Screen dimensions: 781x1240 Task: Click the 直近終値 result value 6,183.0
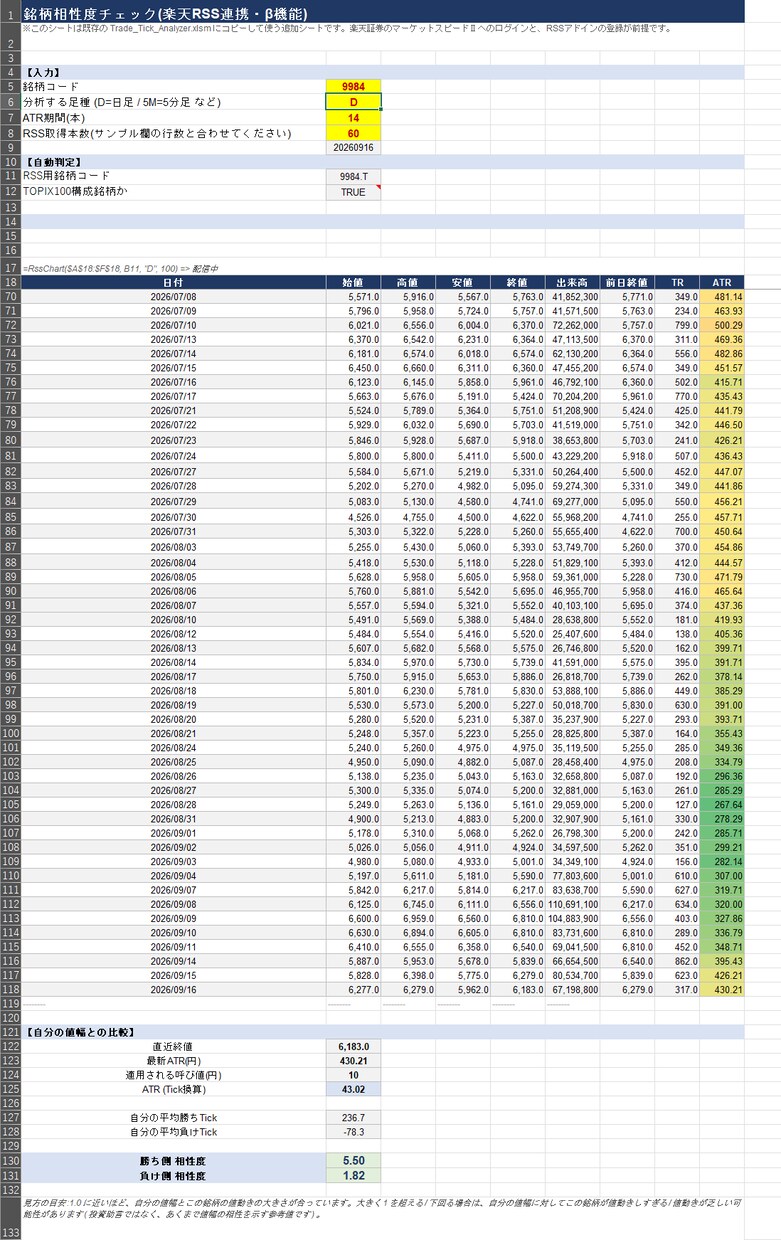(x=353, y=1046)
